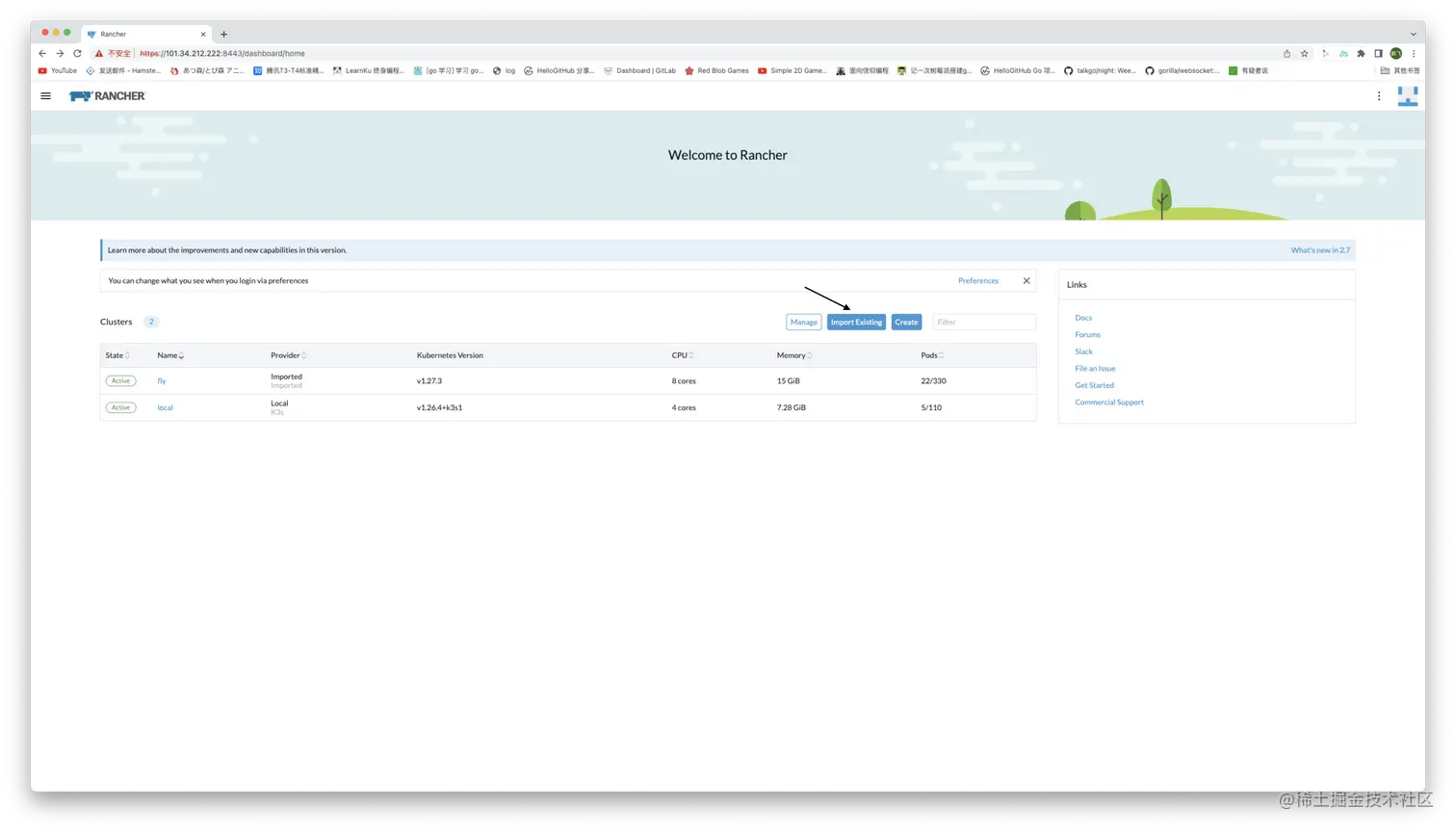Screen dimensions: 1456x832
Task: Click the Active badge for local cluster
Action: tap(120, 408)
